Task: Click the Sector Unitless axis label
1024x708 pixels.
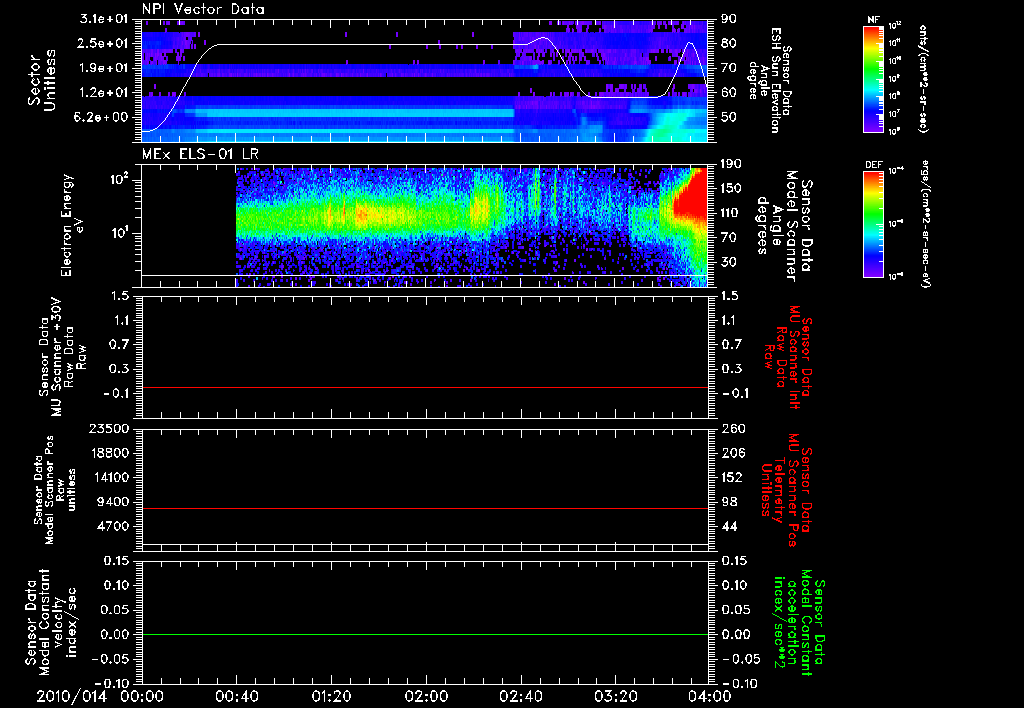Action: (41, 80)
